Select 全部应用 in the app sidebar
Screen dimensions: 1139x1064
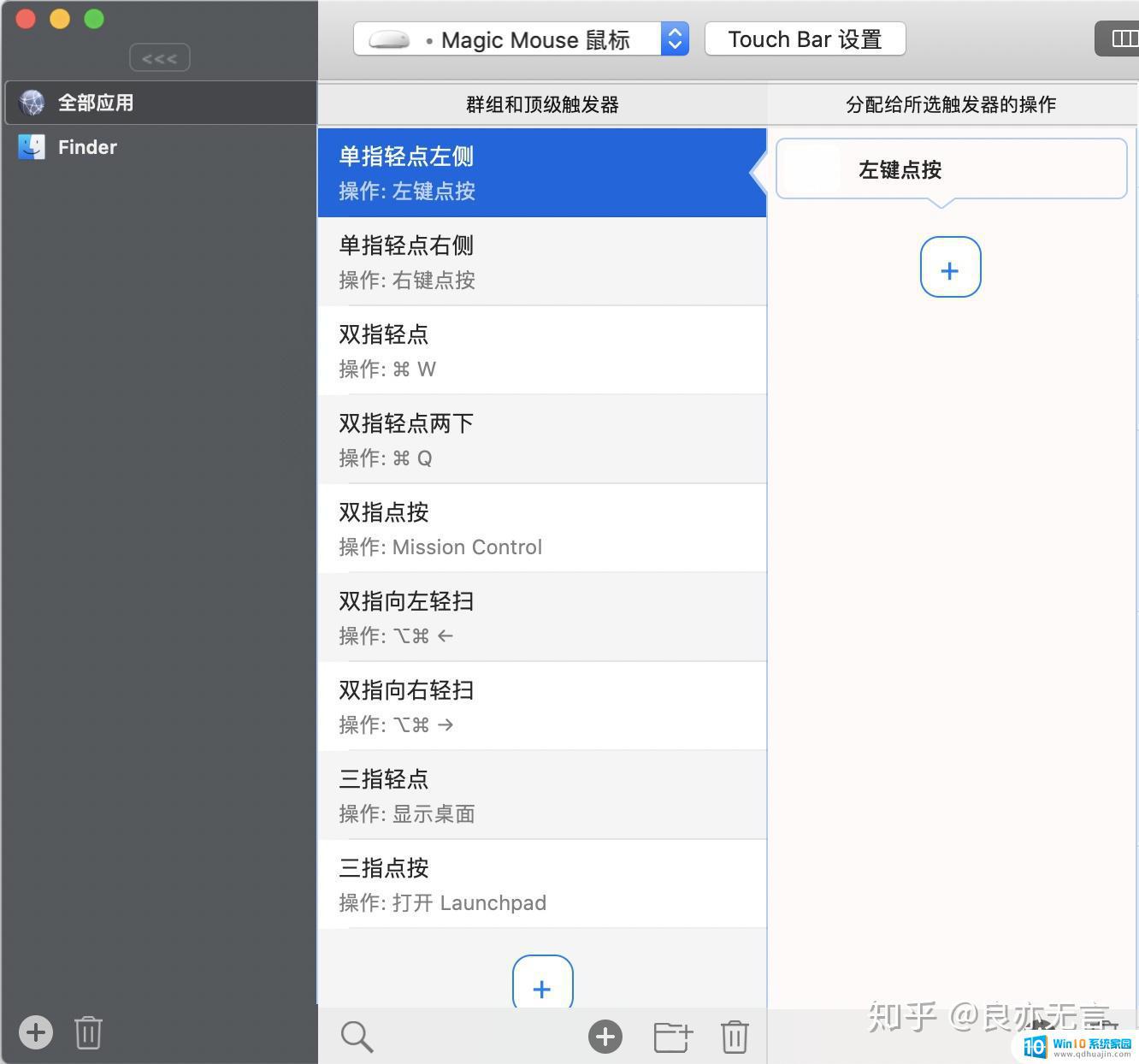[x=159, y=103]
